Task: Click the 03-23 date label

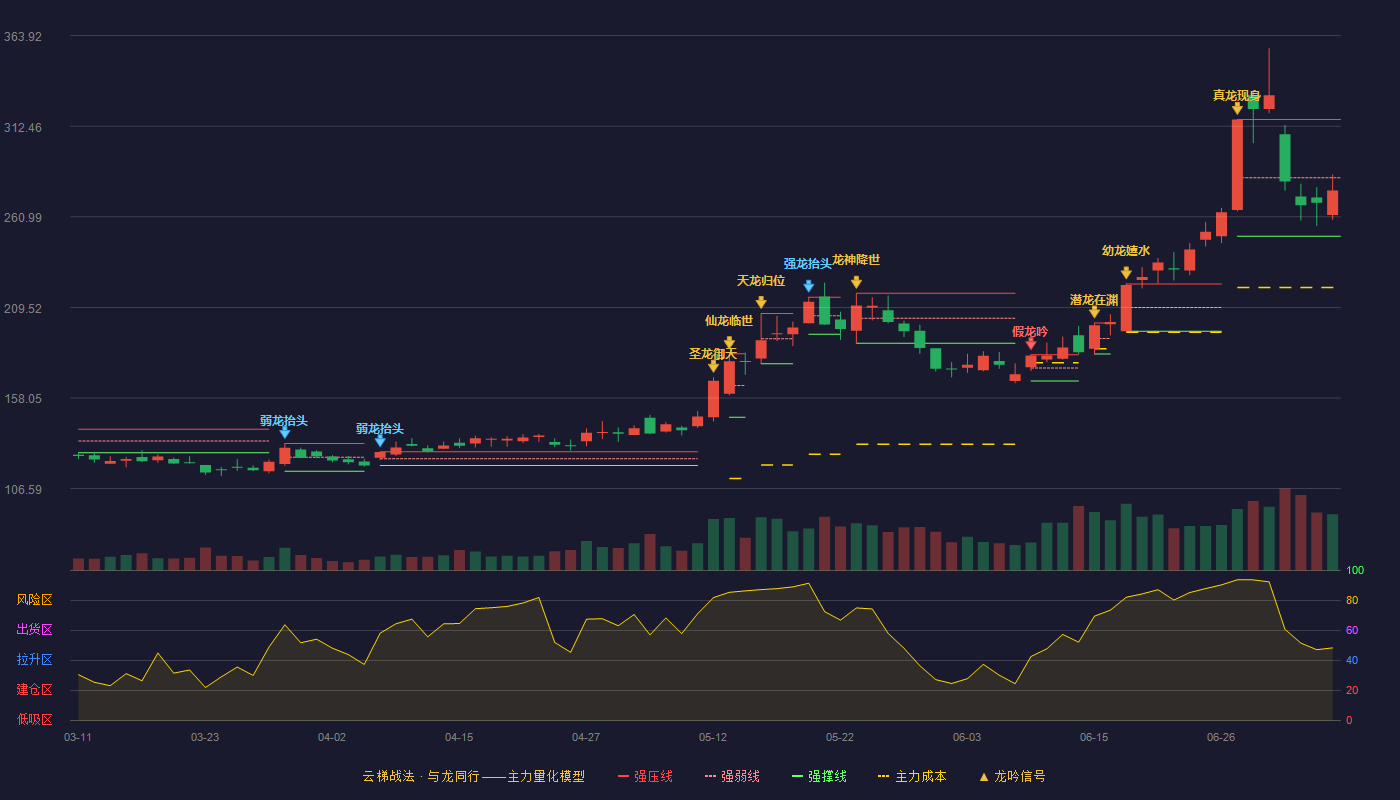Action: point(205,737)
